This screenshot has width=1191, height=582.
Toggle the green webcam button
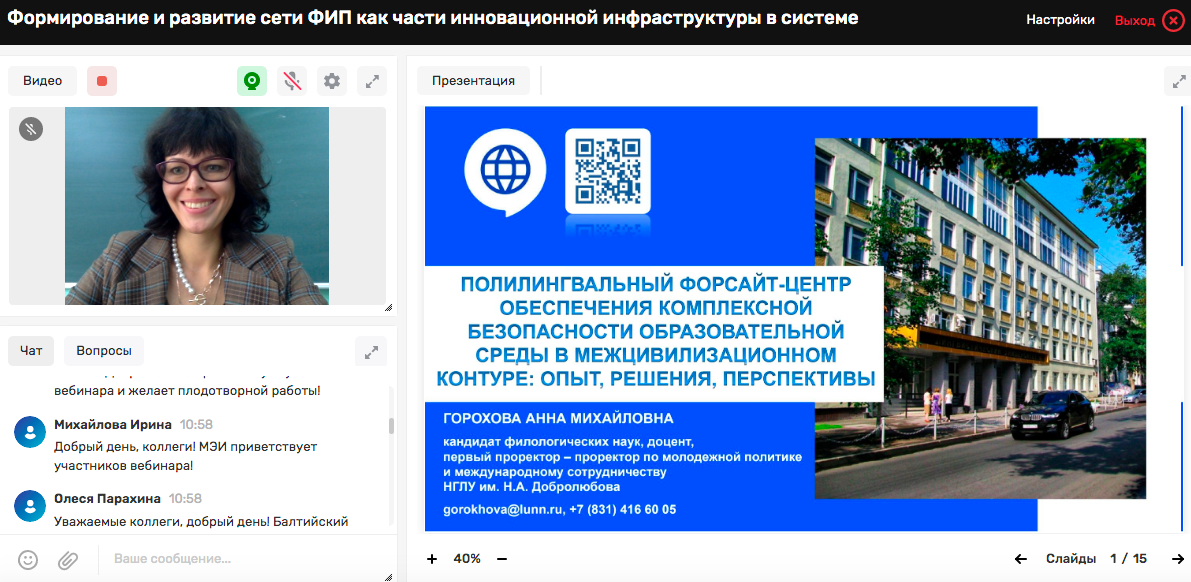(x=251, y=81)
